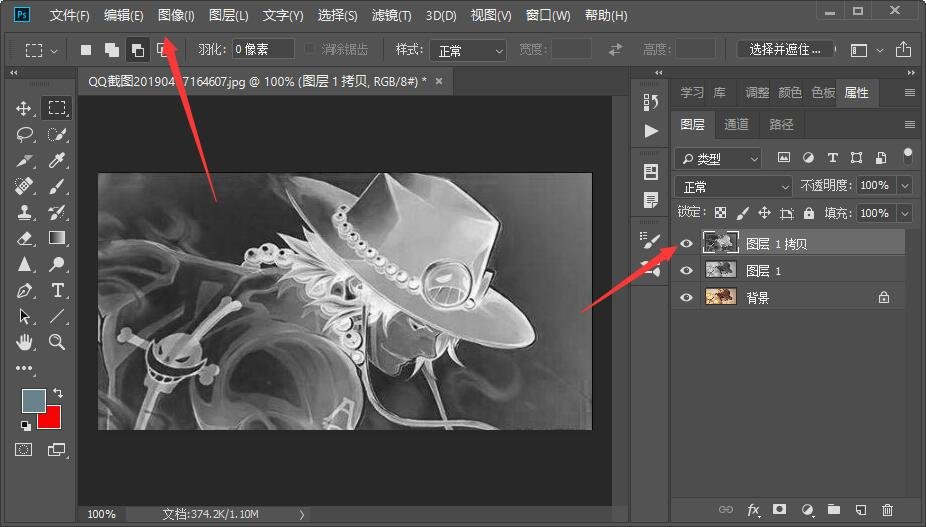Select the Dodge tool

pyautogui.click(x=57, y=264)
